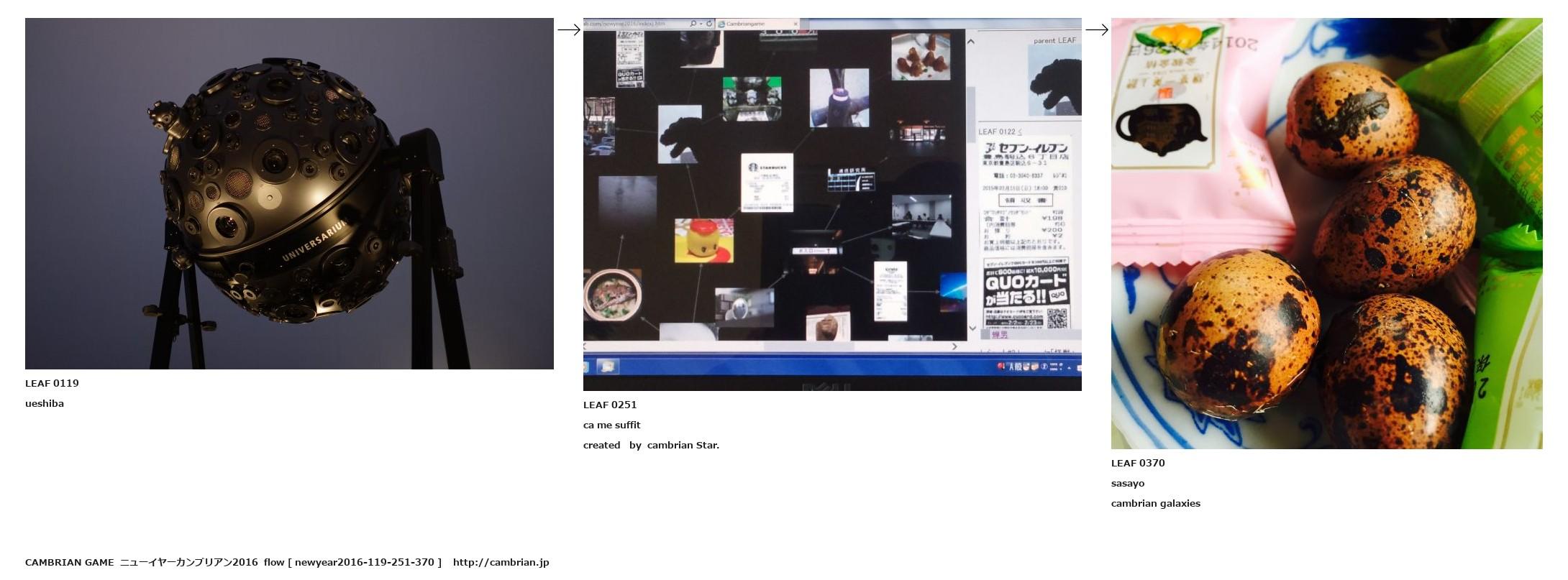Click the QR code on the receipt
This screenshot has width=1568, height=580.
[x=1057, y=318]
